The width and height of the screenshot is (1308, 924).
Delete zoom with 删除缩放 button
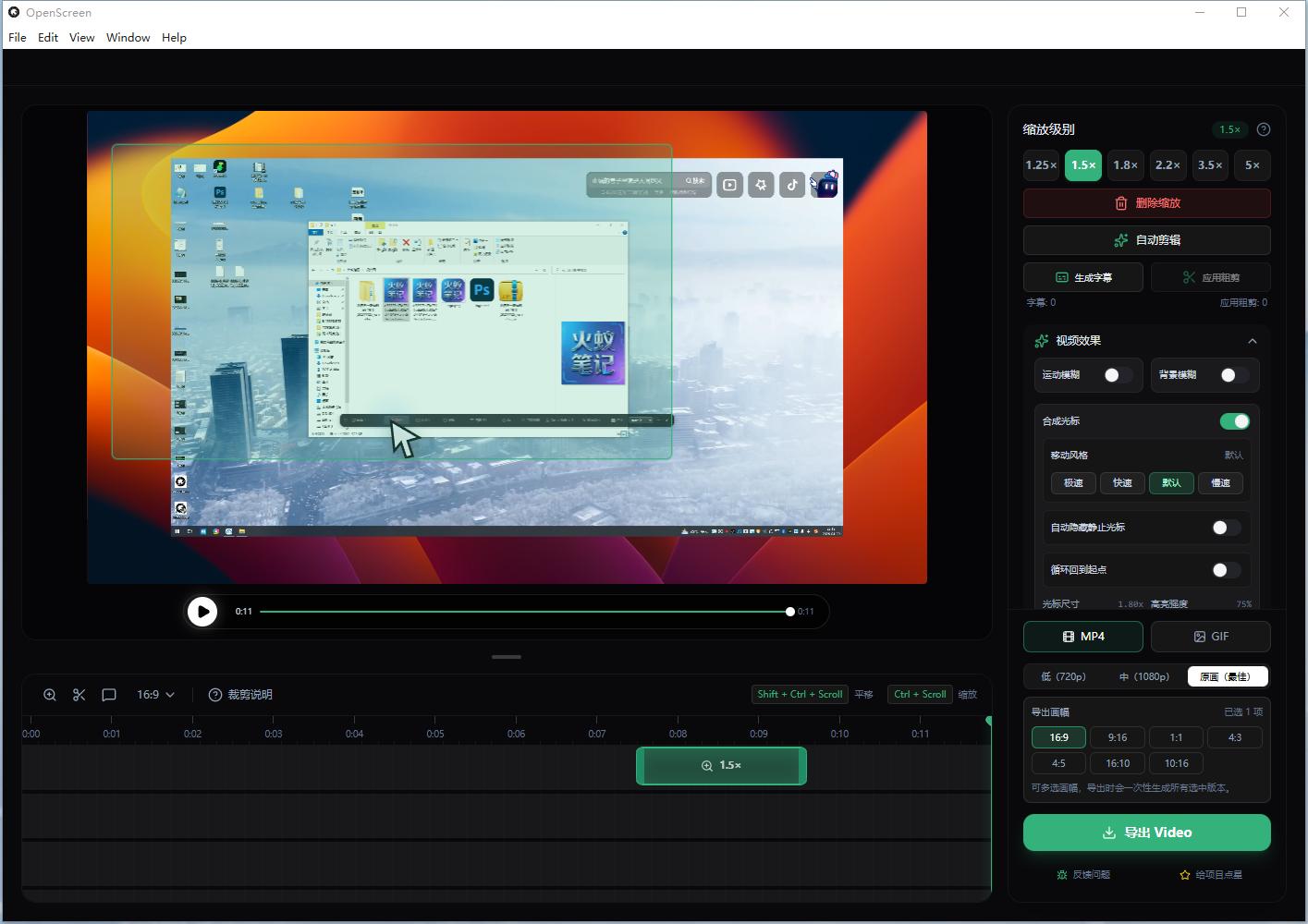pyautogui.click(x=1146, y=203)
